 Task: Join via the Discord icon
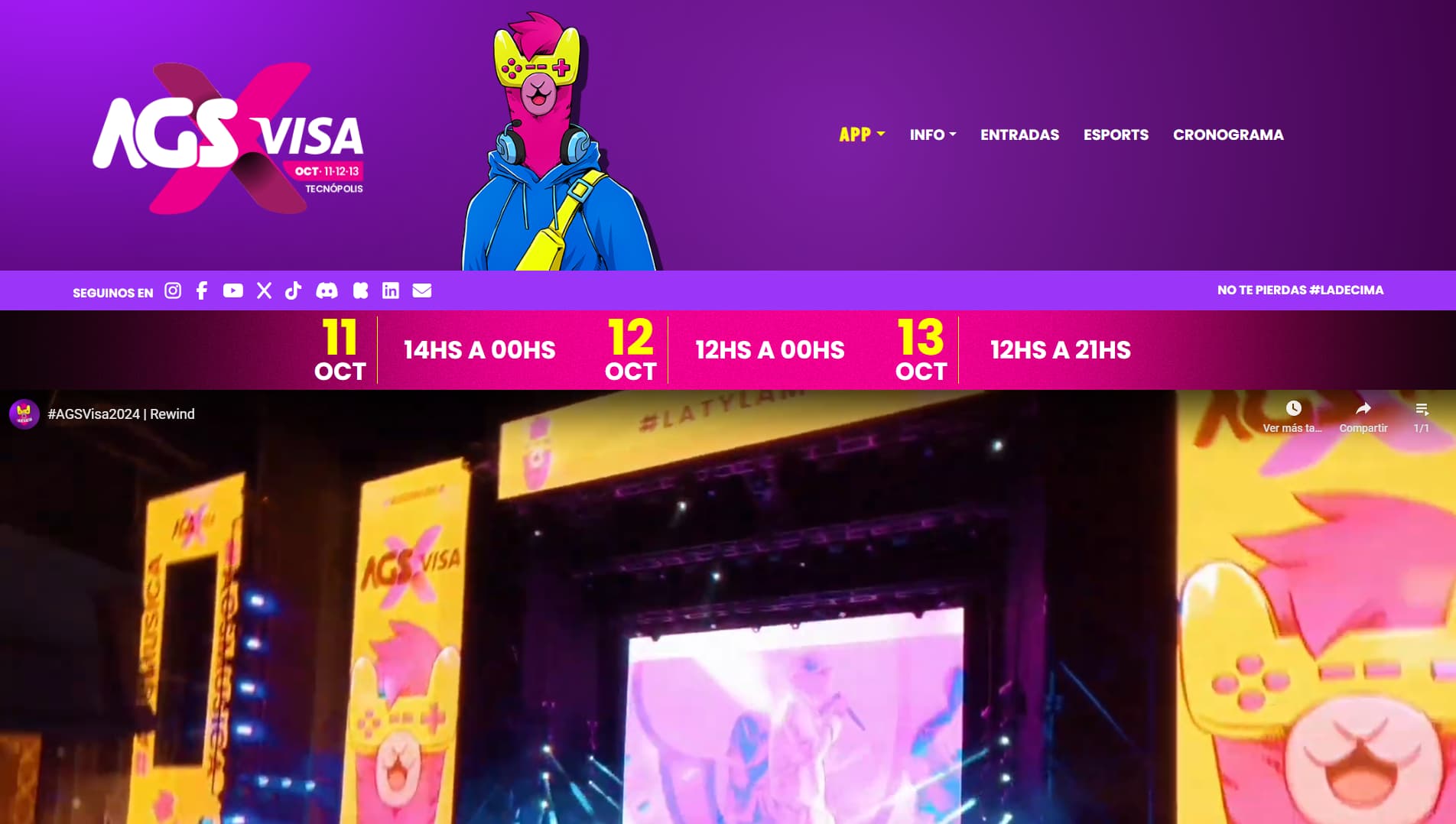tap(327, 290)
